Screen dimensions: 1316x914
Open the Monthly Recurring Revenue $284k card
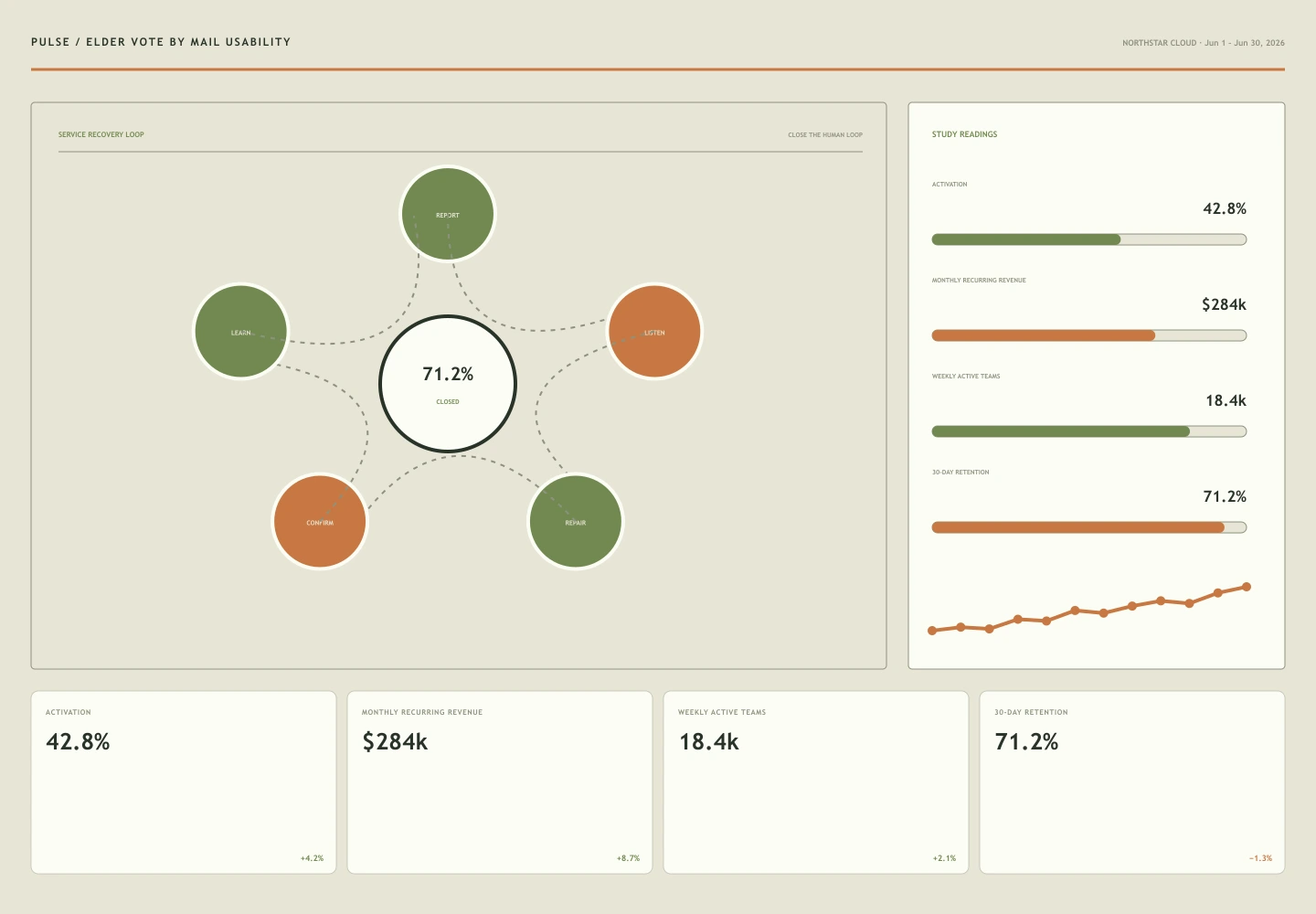[500, 782]
